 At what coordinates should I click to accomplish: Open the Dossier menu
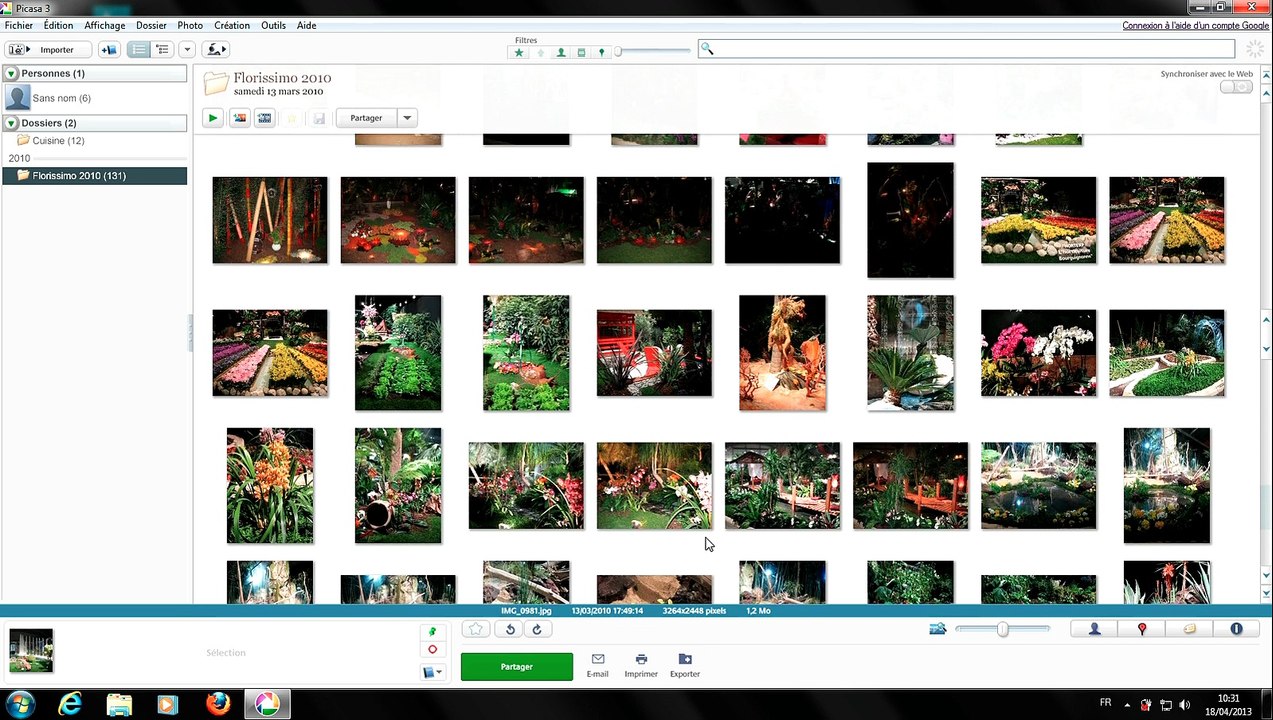[152, 25]
